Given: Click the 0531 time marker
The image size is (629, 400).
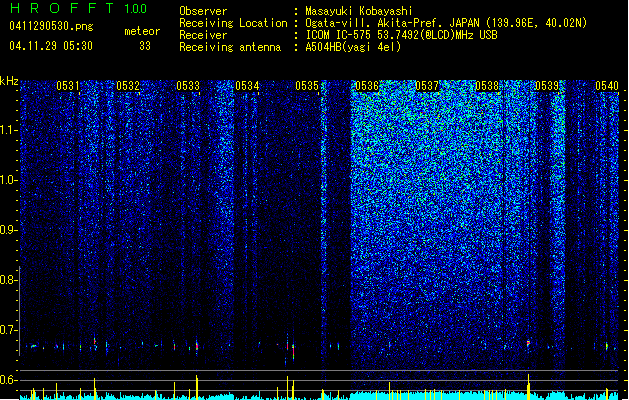Looking at the screenshot, I should coord(67,85).
